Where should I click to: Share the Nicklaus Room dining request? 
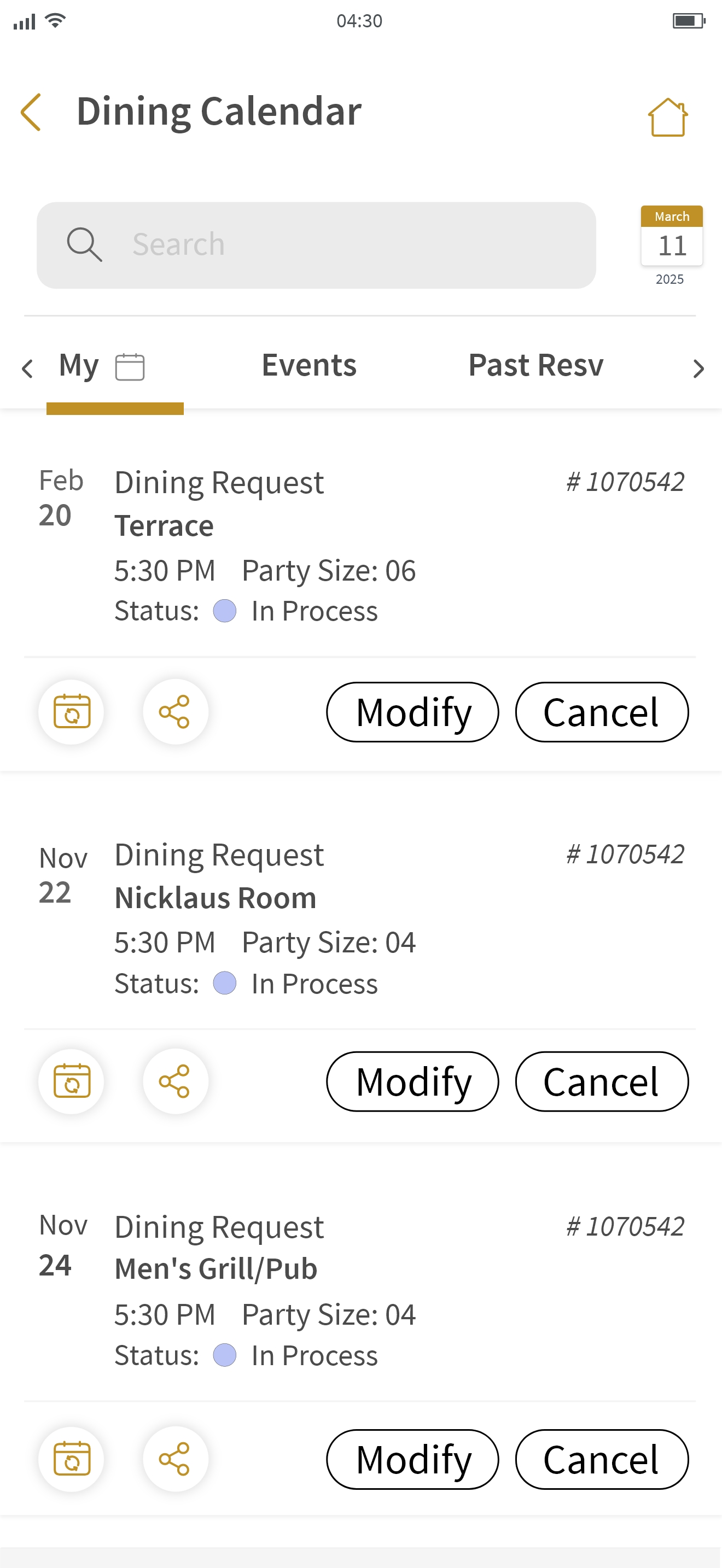pyautogui.click(x=176, y=1081)
